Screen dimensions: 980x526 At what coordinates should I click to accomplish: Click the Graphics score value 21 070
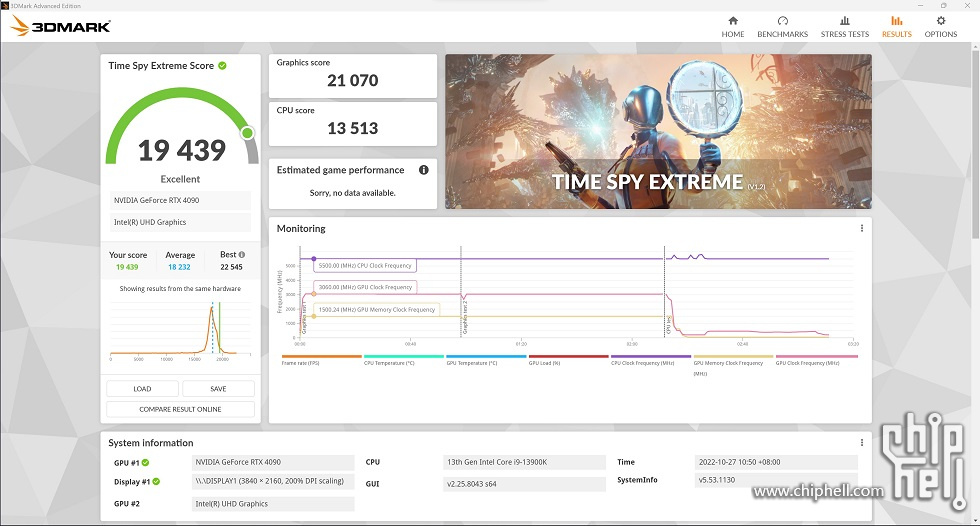352,81
